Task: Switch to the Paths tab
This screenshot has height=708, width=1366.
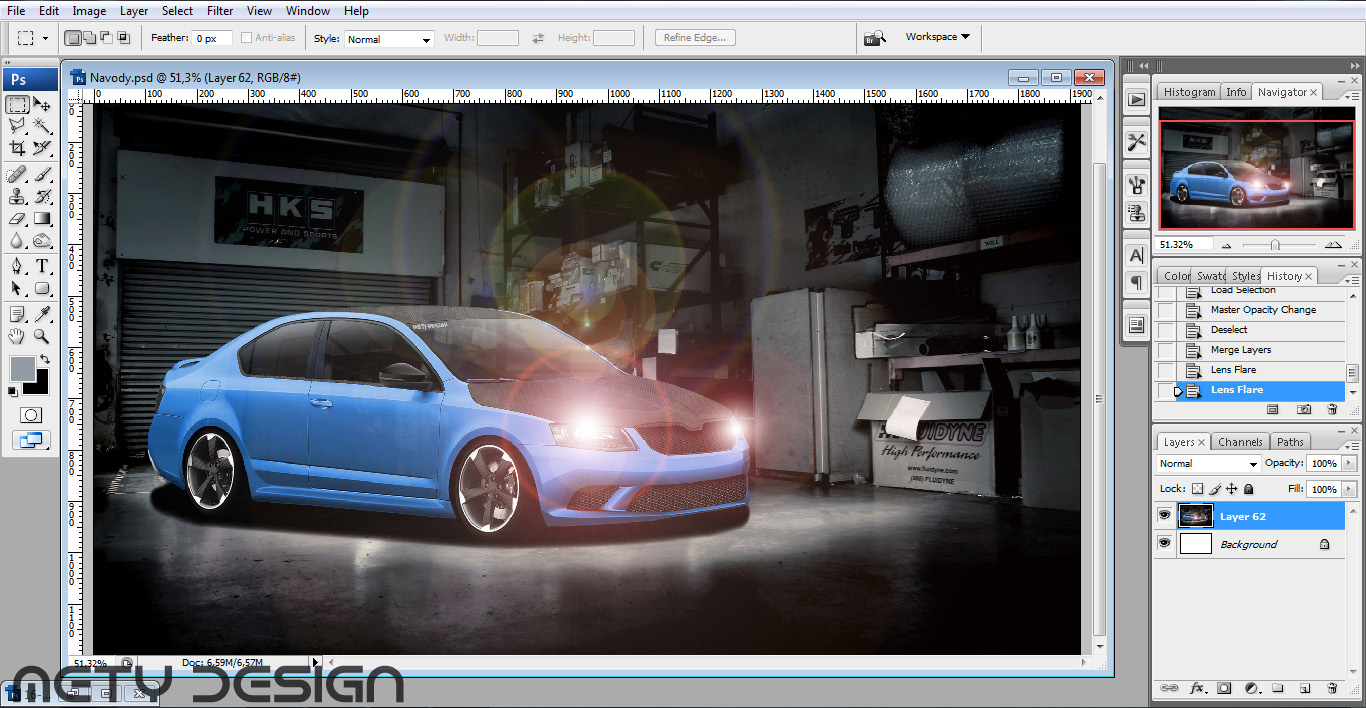Action: 1290,442
